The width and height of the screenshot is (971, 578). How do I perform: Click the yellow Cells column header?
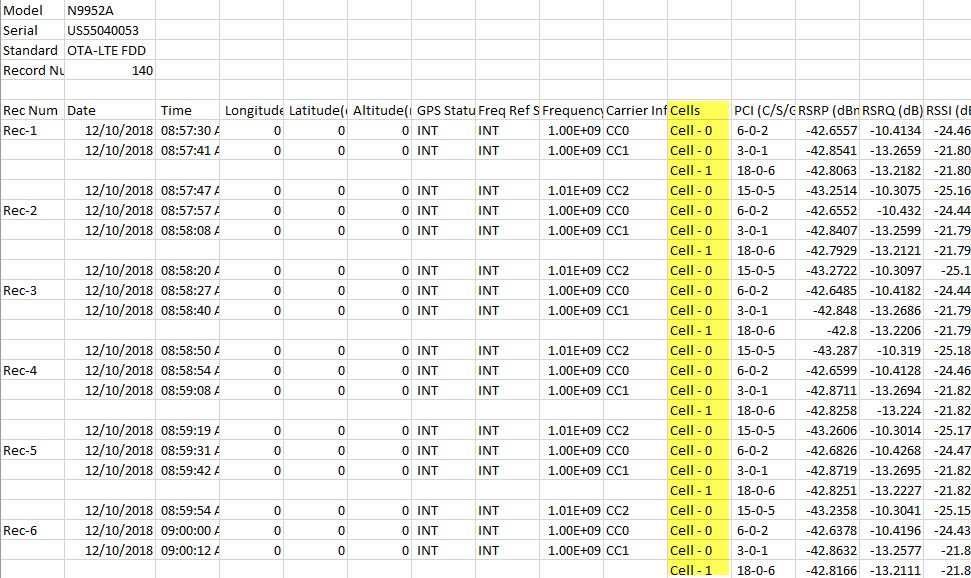pyautogui.click(x=700, y=110)
